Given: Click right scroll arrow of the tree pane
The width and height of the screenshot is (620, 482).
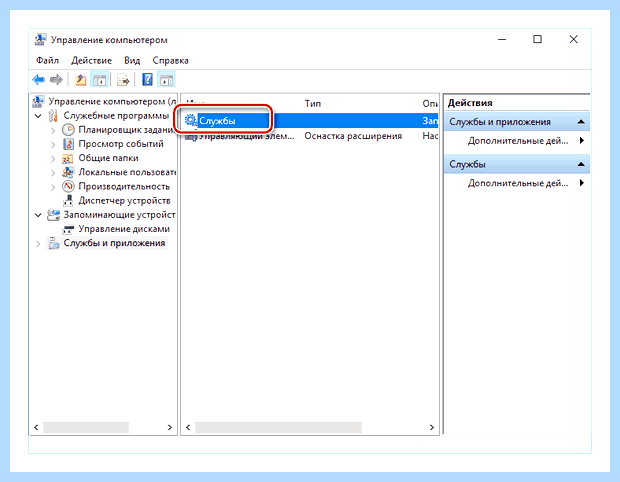Looking at the screenshot, I should tap(170, 427).
